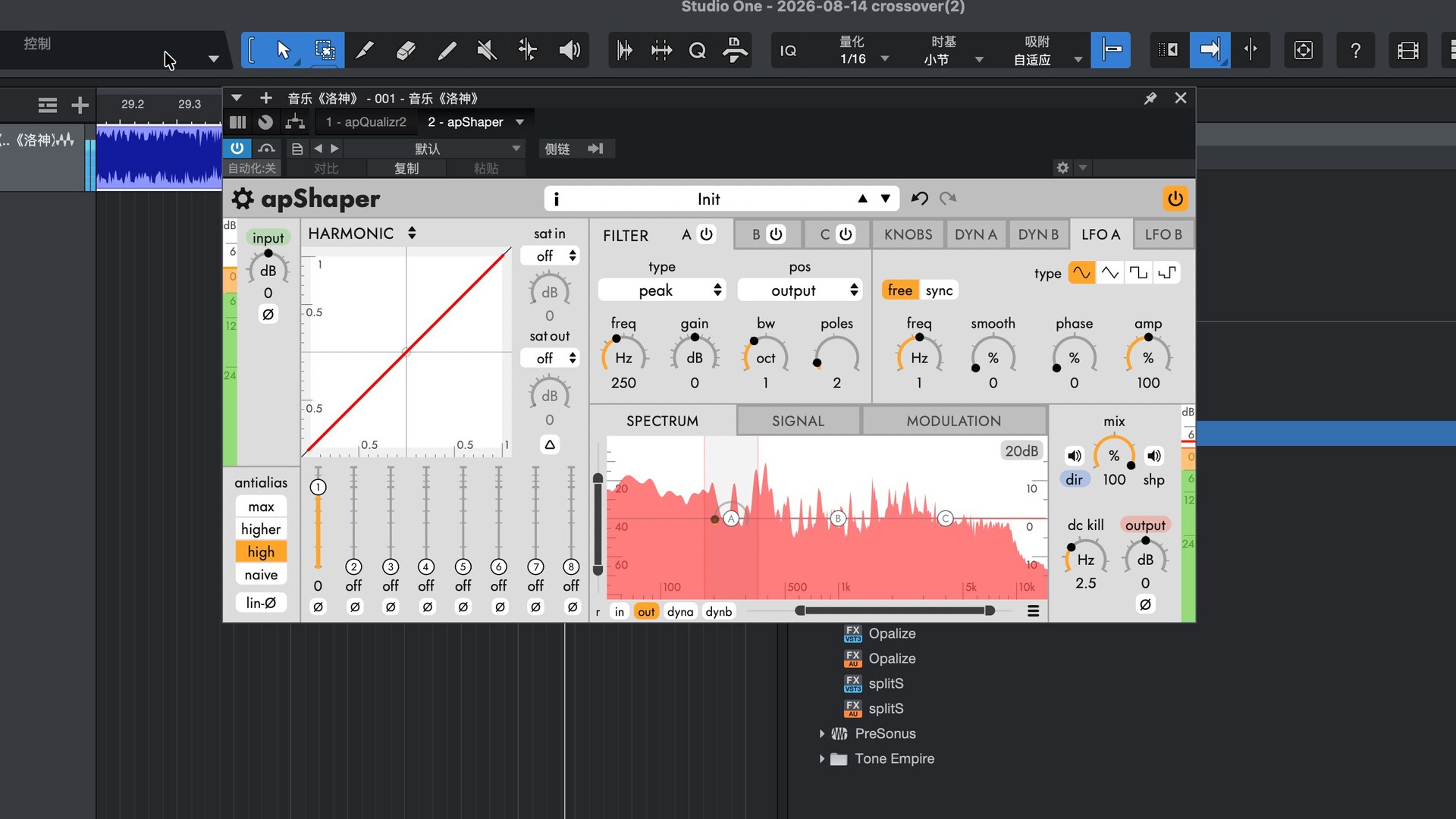
Task: Switch to LFO B tab
Action: (1163, 234)
